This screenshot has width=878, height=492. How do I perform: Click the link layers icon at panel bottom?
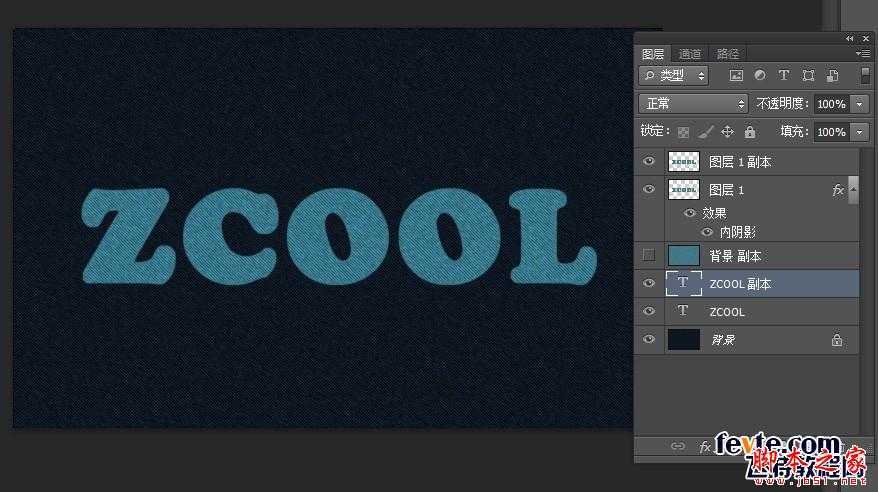pyautogui.click(x=678, y=446)
